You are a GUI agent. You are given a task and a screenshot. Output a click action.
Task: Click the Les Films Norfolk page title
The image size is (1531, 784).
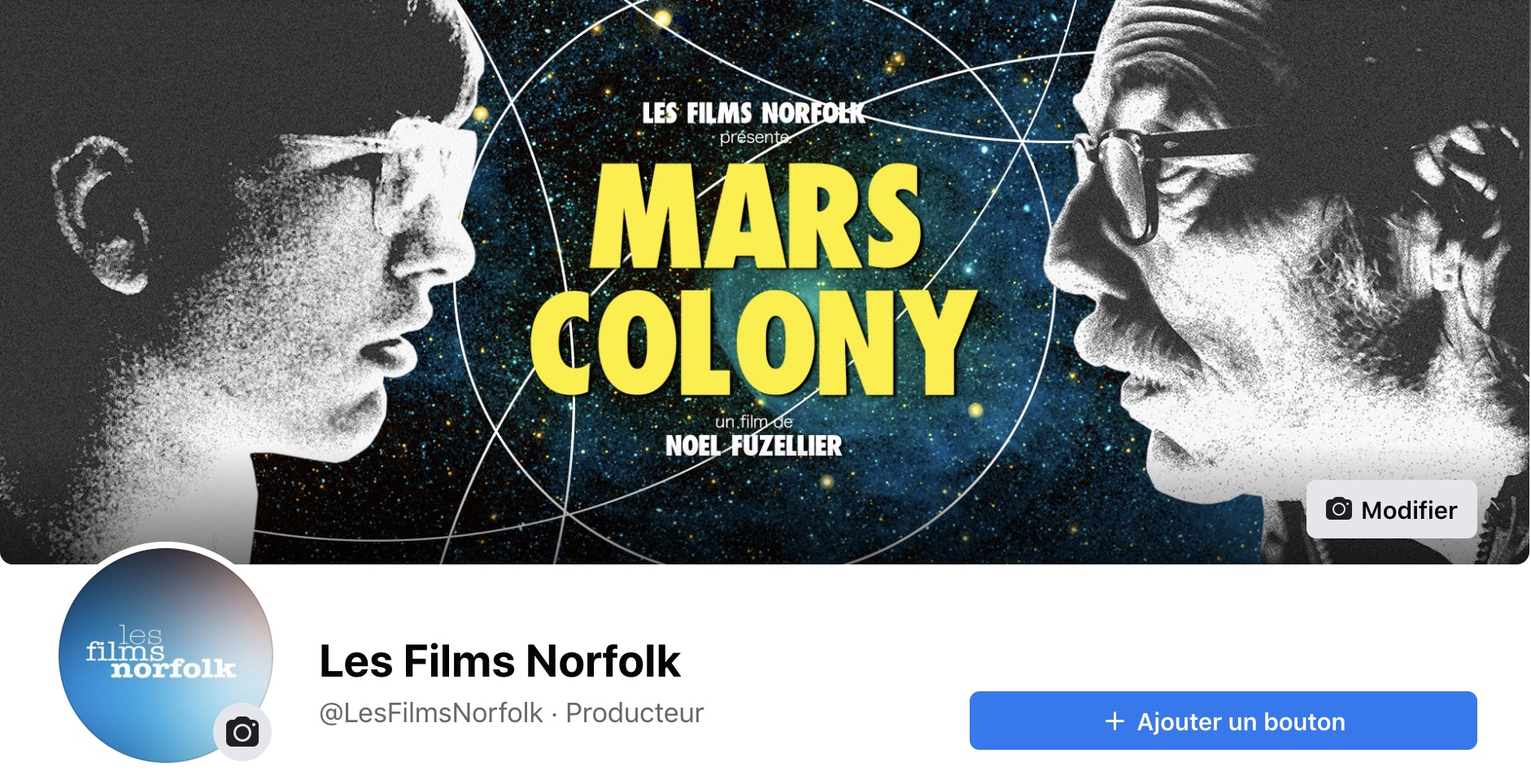coord(499,660)
